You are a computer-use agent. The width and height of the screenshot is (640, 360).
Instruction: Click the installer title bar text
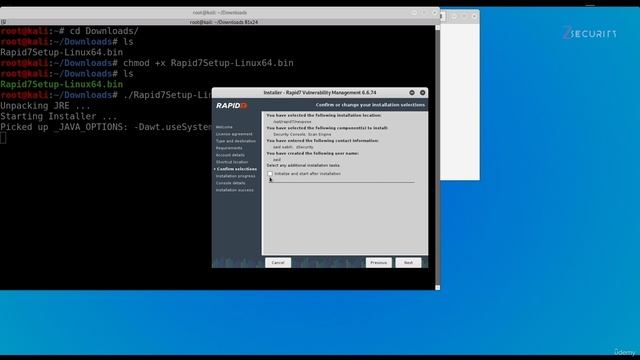[320, 93]
